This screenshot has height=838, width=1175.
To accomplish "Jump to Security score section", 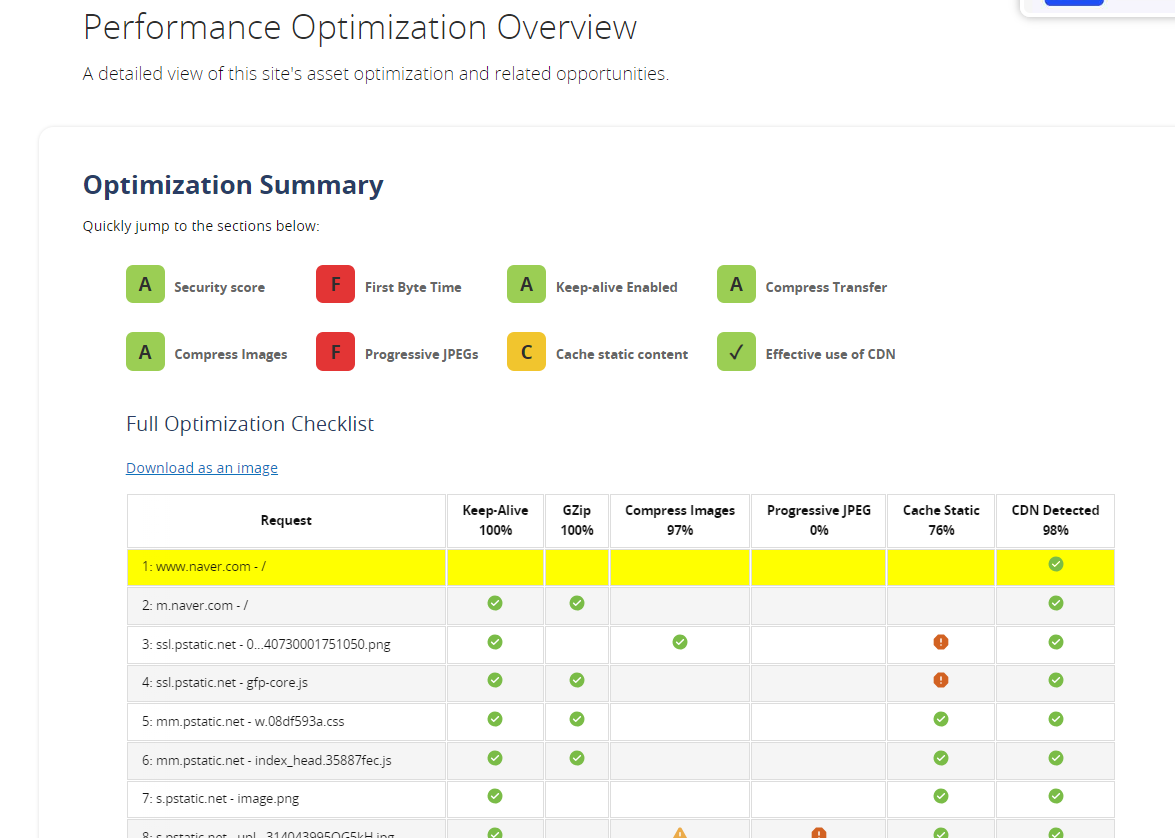I will coord(220,287).
